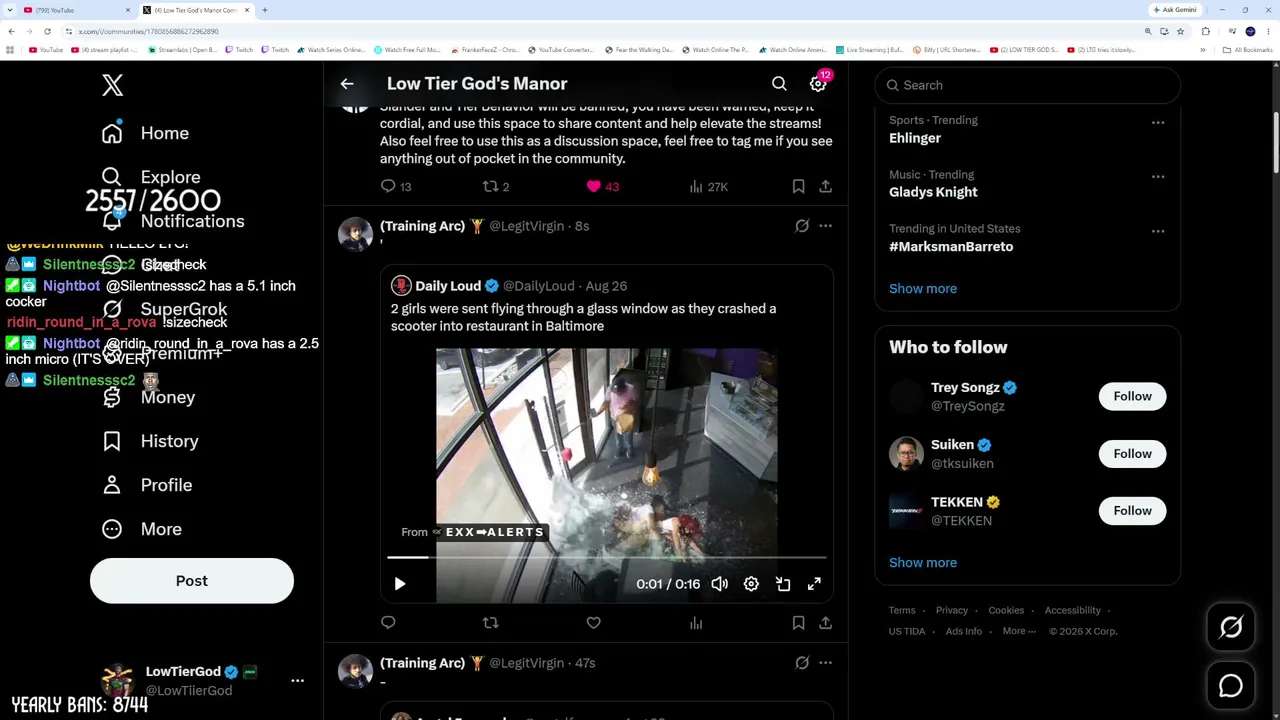Open more options on LegitVirgin 47s post

pos(825,663)
